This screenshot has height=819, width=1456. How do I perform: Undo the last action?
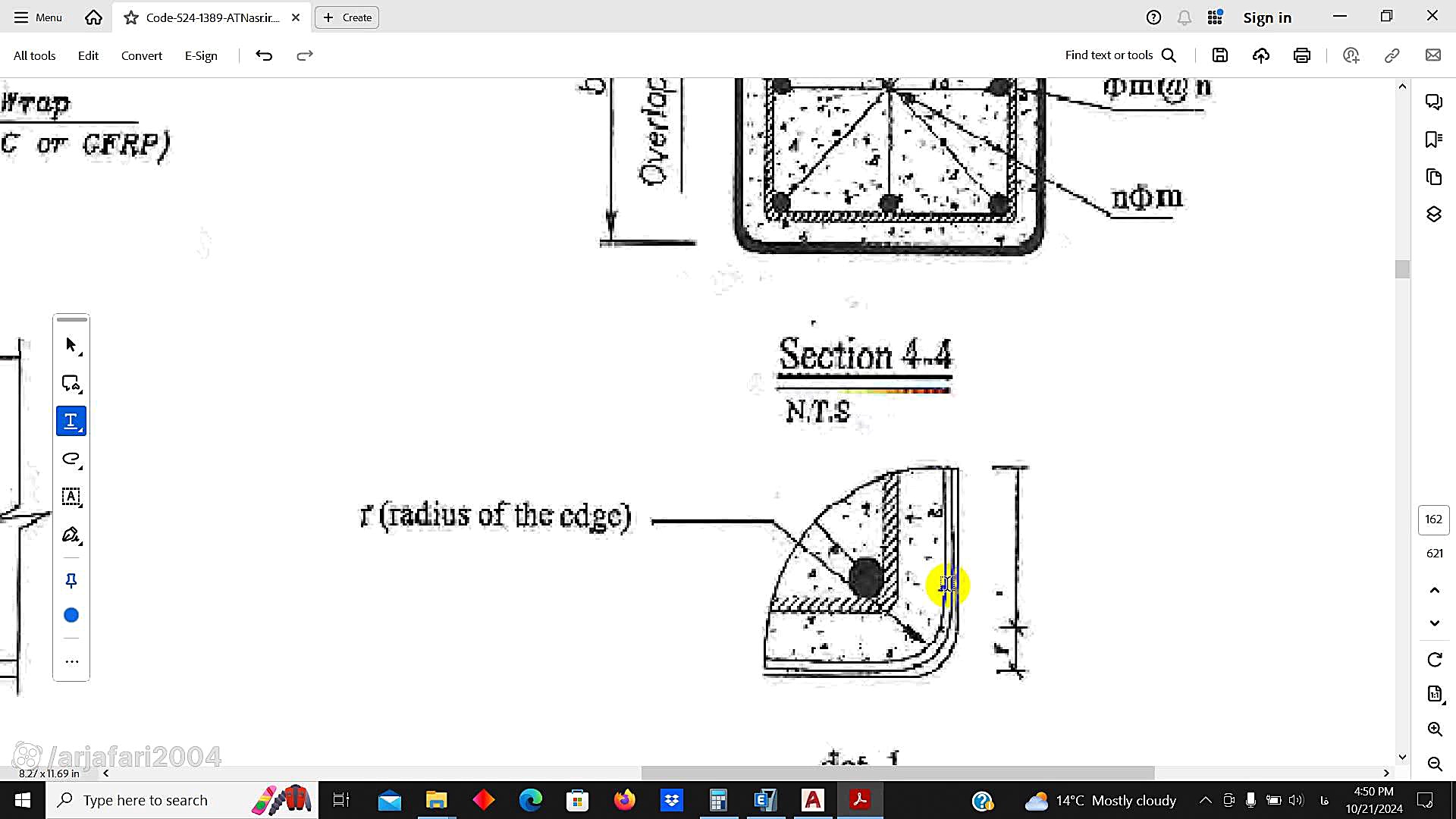pos(264,55)
